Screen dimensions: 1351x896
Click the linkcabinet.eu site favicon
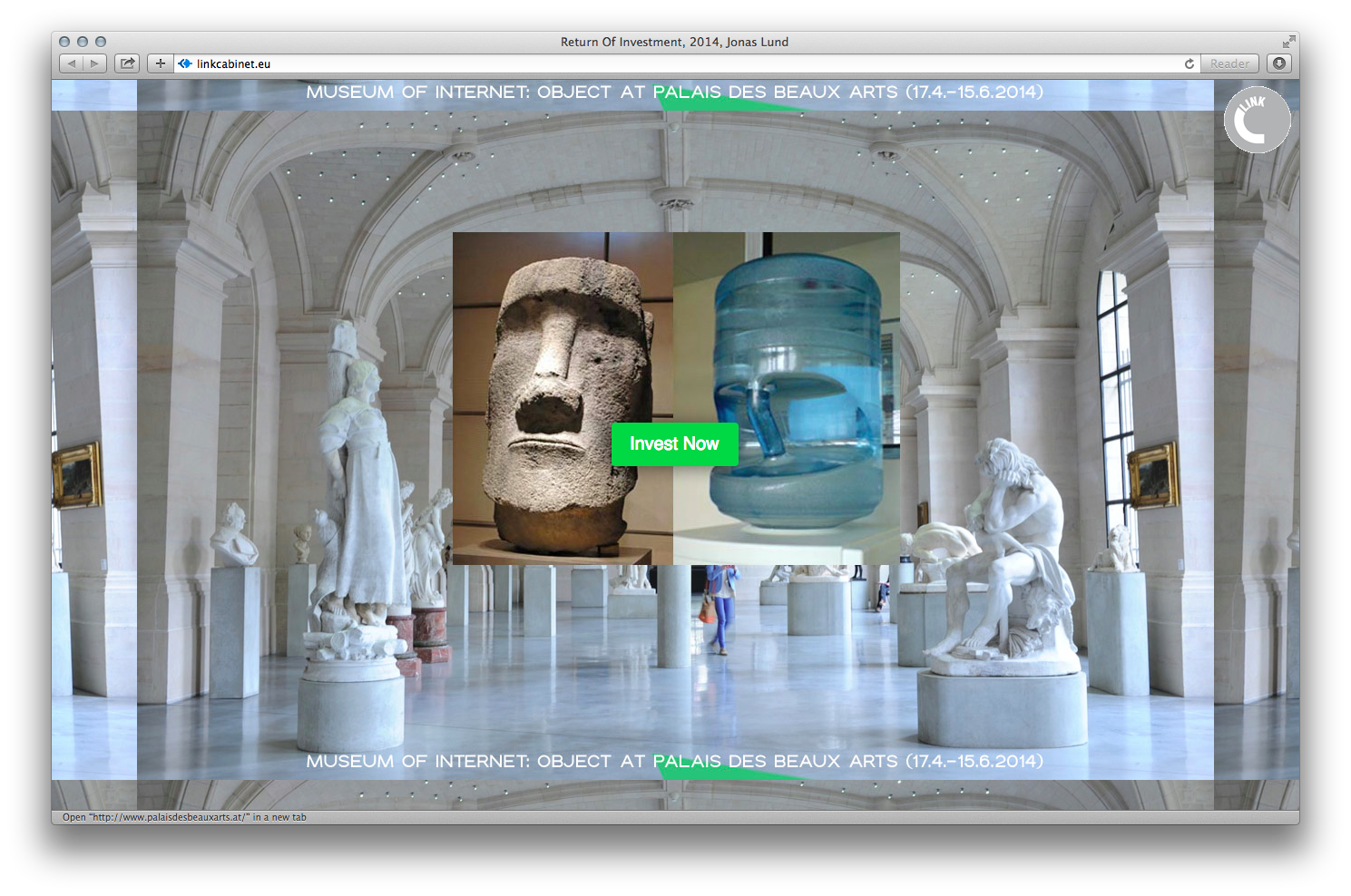pos(185,63)
